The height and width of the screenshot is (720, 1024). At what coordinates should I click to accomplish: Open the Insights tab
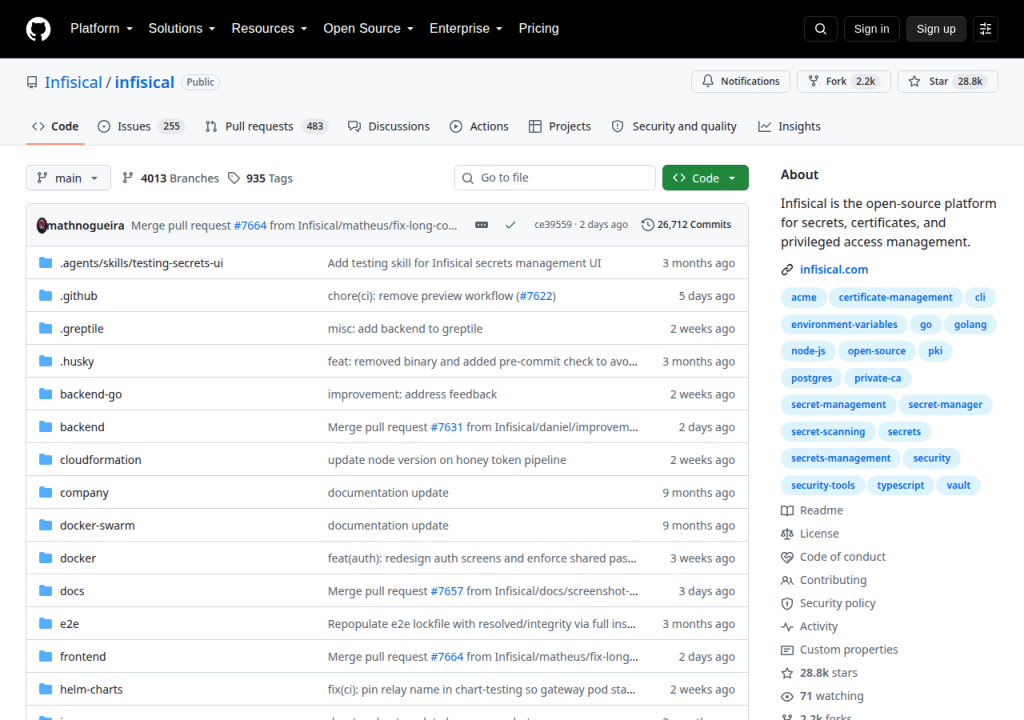789,126
